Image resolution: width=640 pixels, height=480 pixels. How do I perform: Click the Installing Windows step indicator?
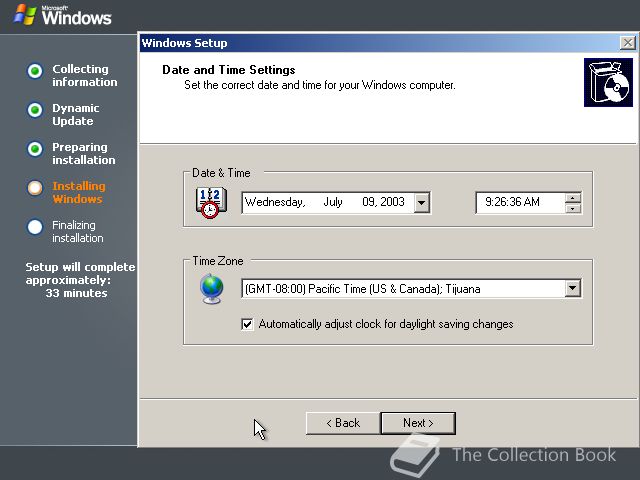tap(35, 188)
